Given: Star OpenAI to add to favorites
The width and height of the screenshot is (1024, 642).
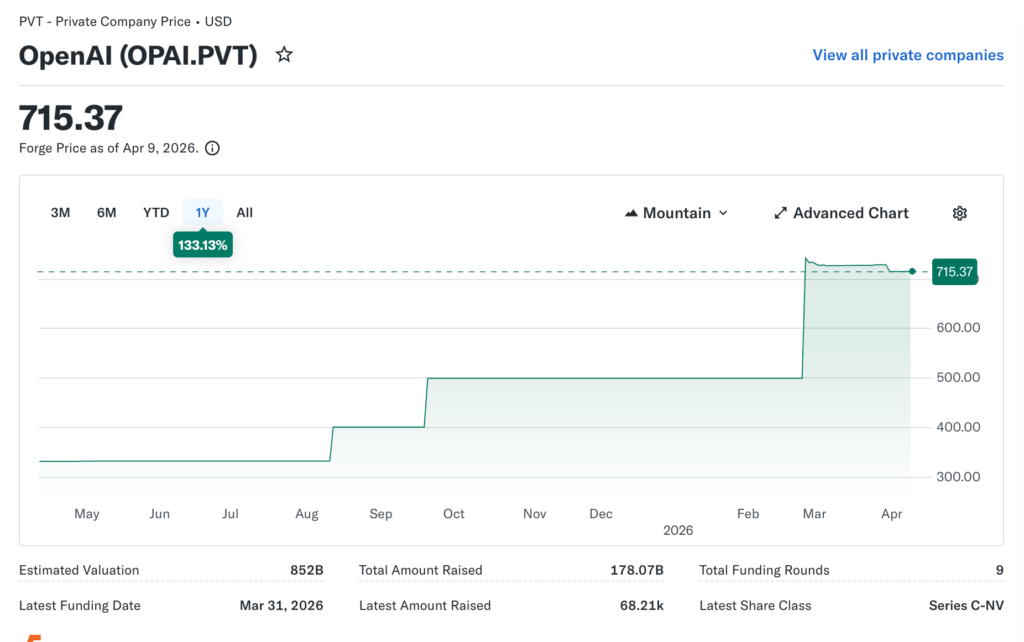Looking at the screenshot, I should pos(284,55).
